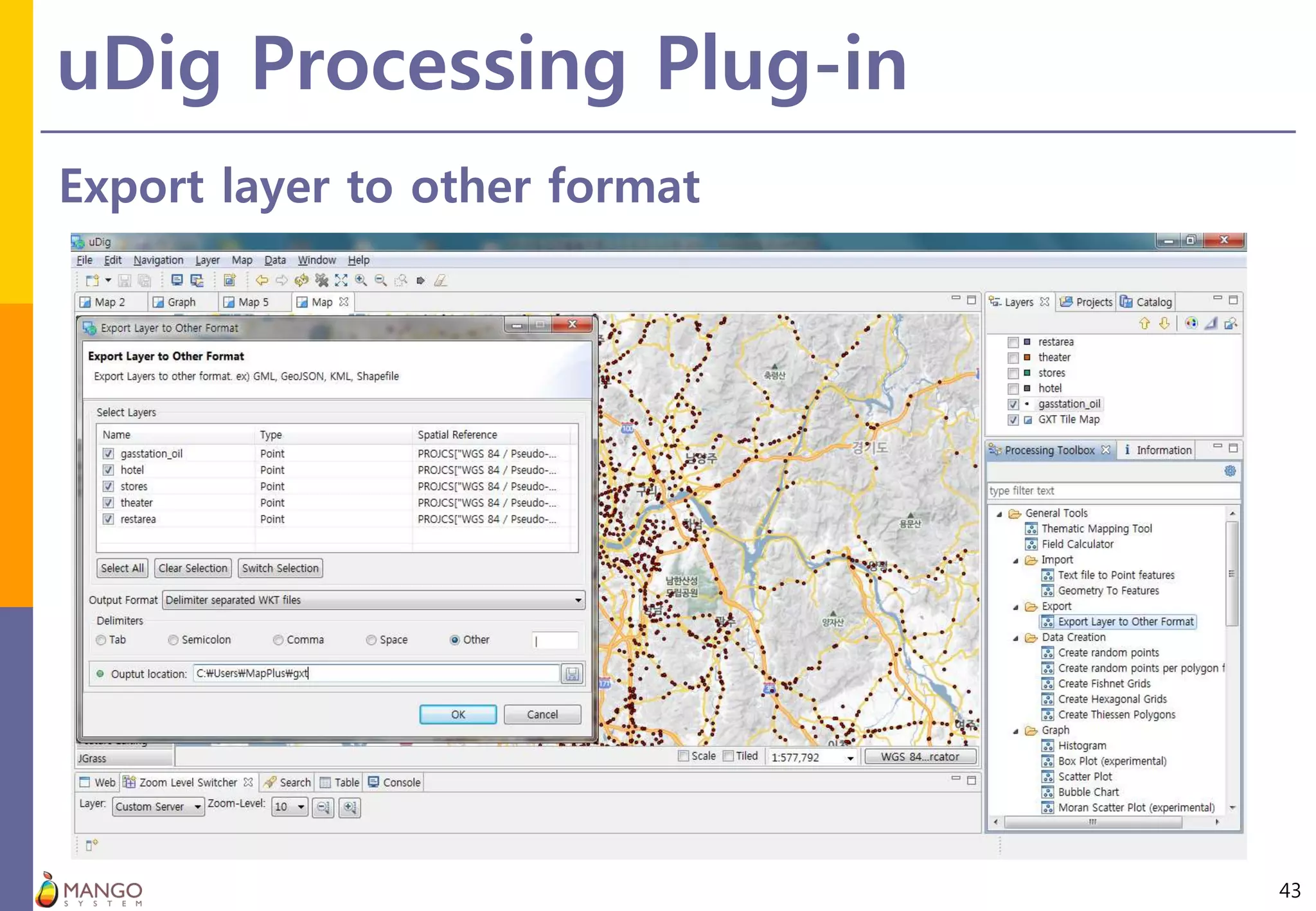Click the Other delimiter text field
Viewport: 1316px width, 911px height.
[x=555, y=641]
